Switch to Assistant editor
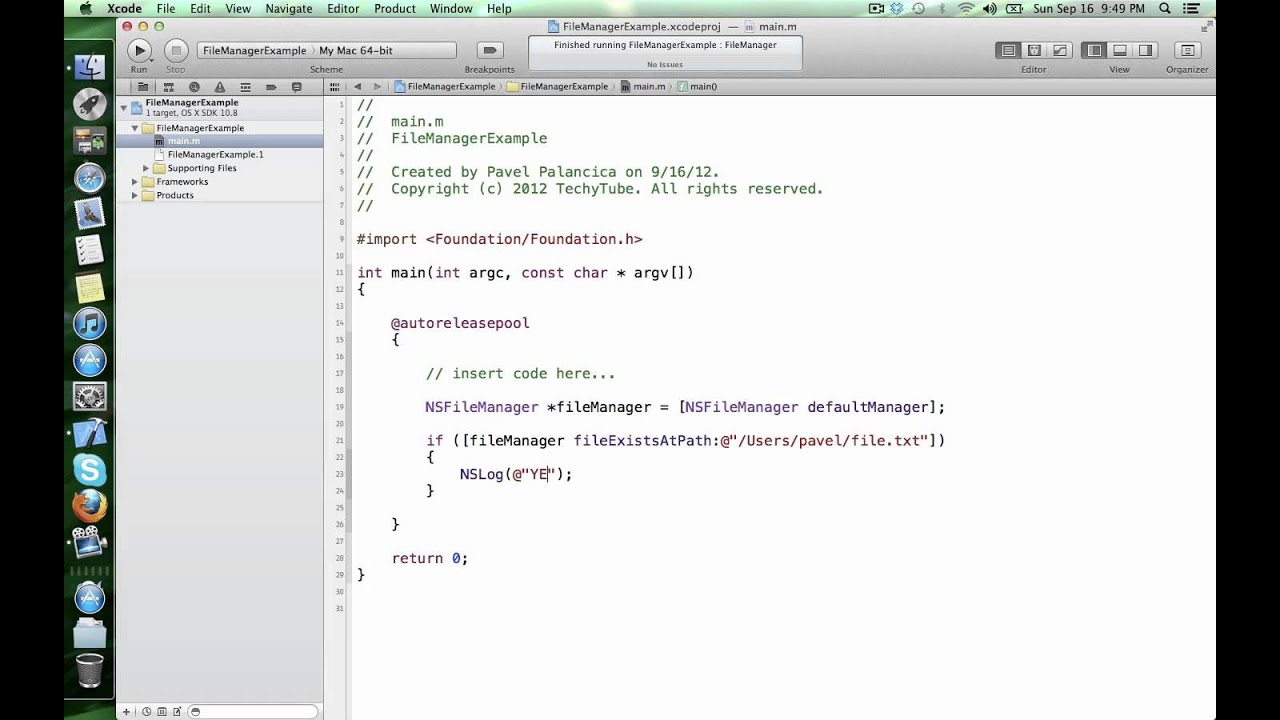 (1034, 50)
